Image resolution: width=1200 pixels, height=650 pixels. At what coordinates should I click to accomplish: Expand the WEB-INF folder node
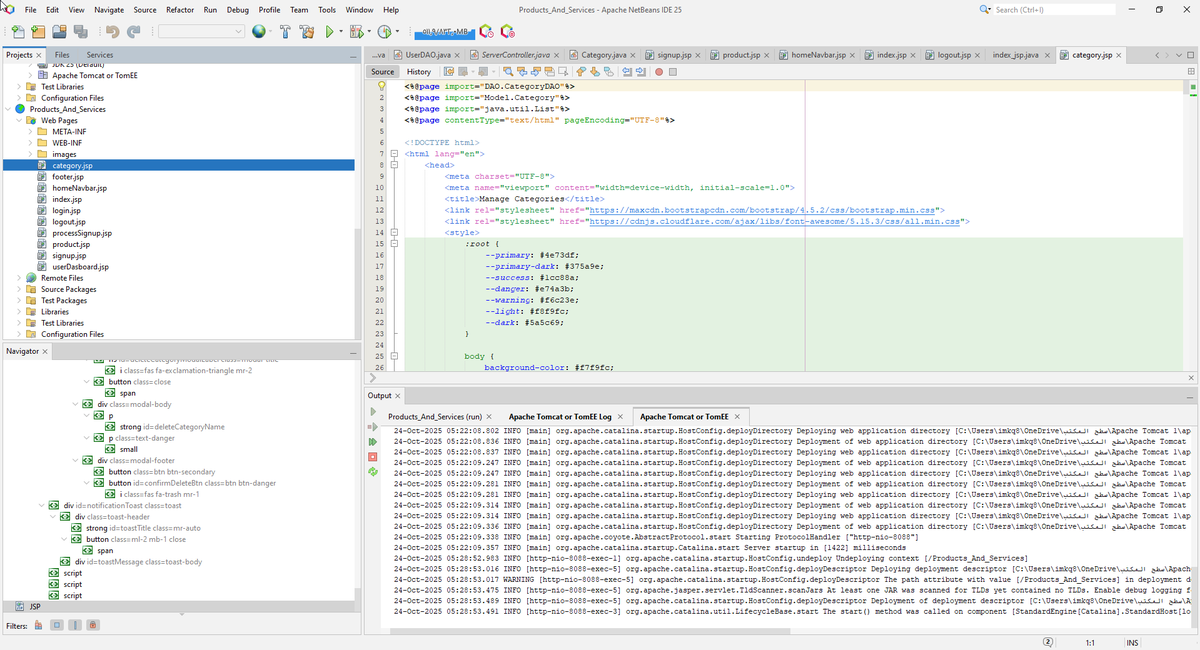pos(31,143)
